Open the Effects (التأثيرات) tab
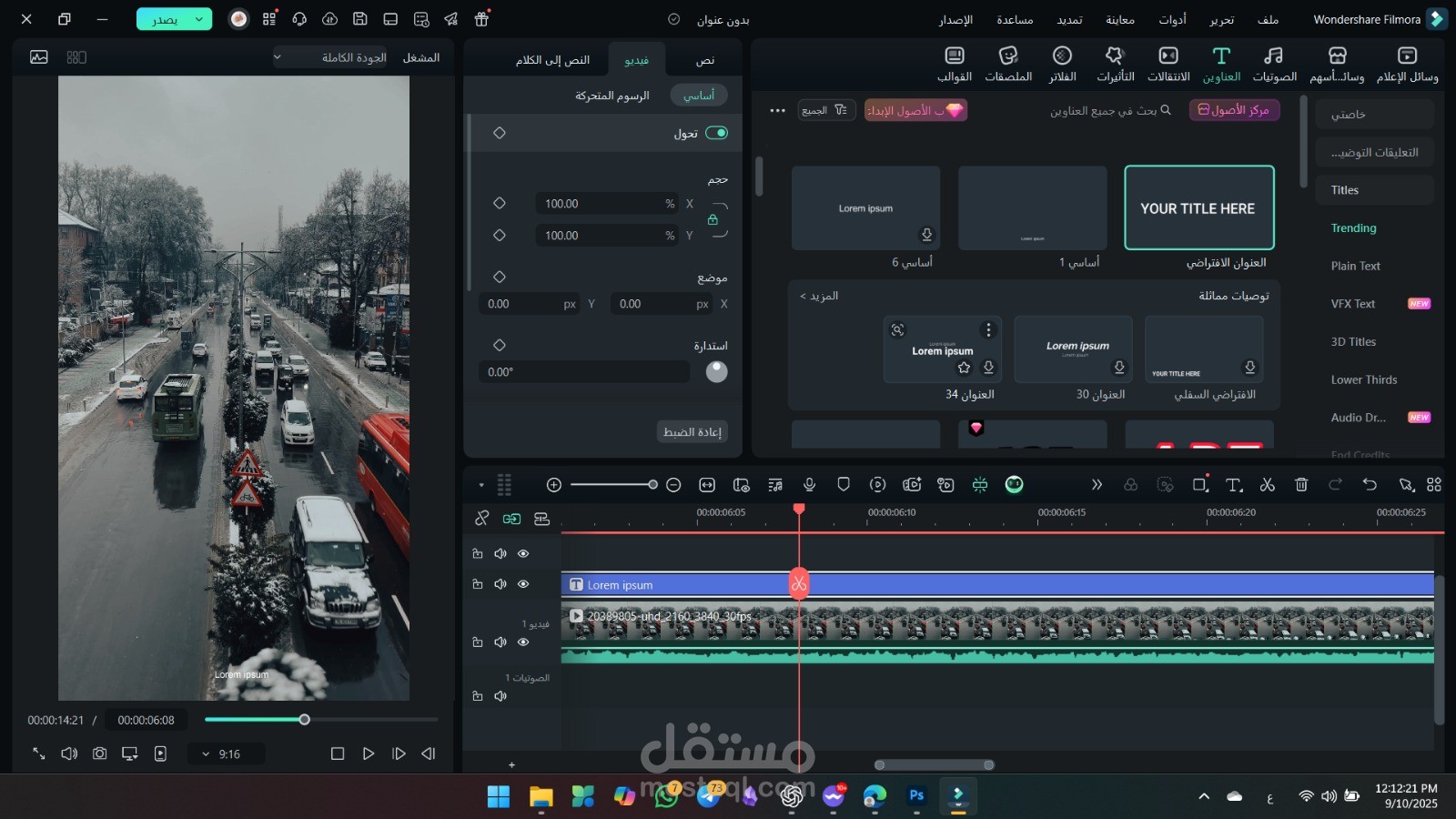 [1115, 65]
